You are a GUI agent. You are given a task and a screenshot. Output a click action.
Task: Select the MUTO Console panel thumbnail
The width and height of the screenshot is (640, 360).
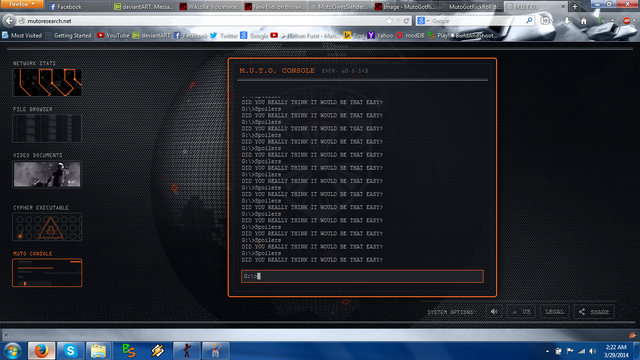click(x=47, y=273)
